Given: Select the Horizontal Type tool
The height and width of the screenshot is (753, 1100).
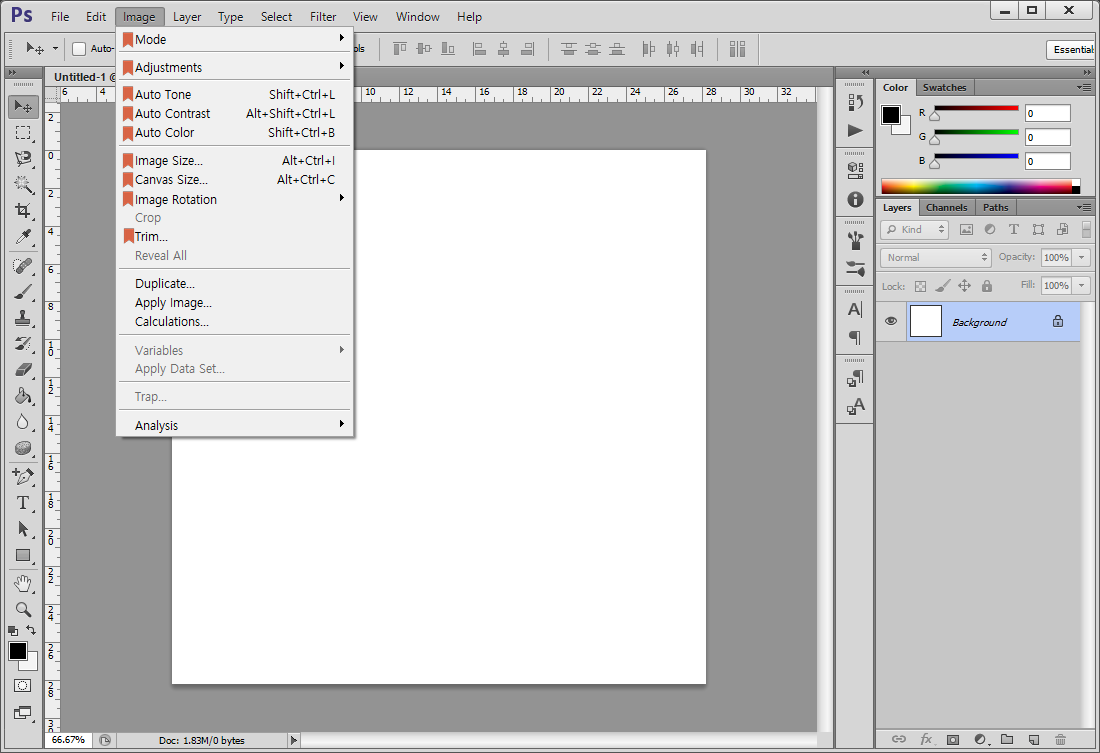Looking at the screenshot, I should (x=23, y=502).
